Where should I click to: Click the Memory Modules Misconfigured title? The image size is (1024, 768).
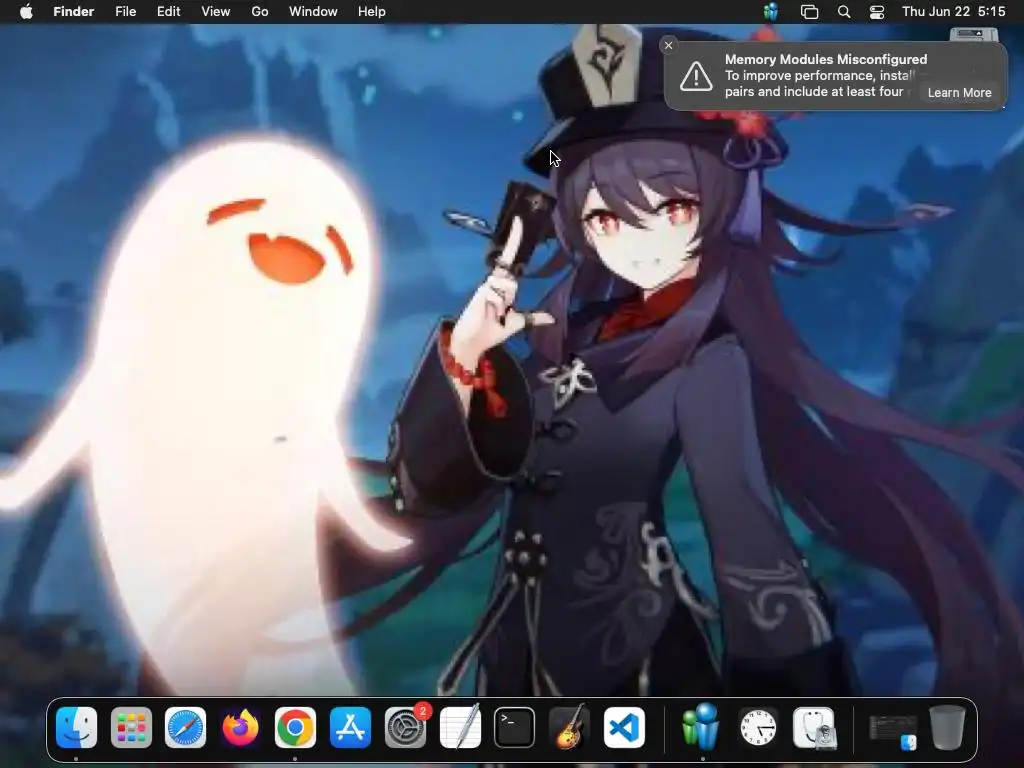click(825, 59)
